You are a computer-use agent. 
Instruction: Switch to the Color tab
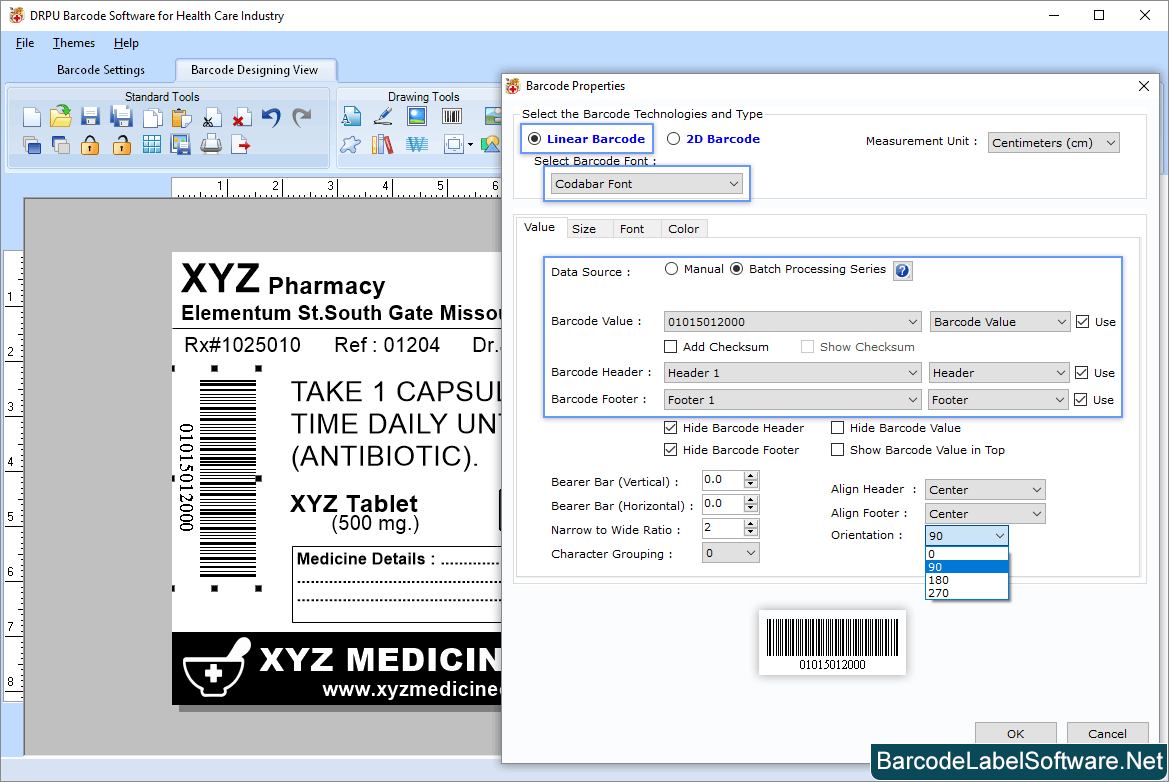tap(684, 229)
